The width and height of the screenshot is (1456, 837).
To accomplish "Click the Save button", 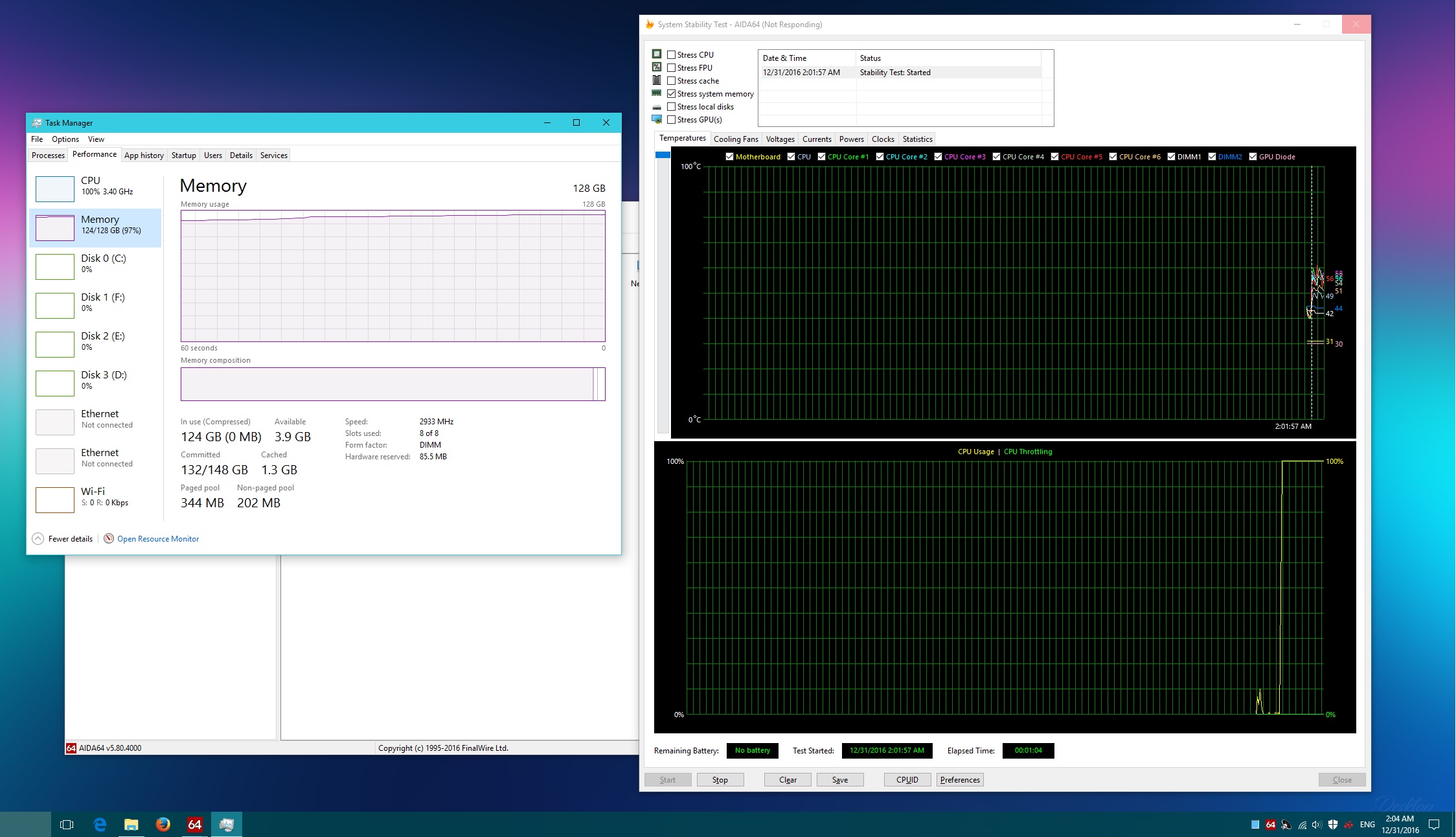I will click(840, 779).
